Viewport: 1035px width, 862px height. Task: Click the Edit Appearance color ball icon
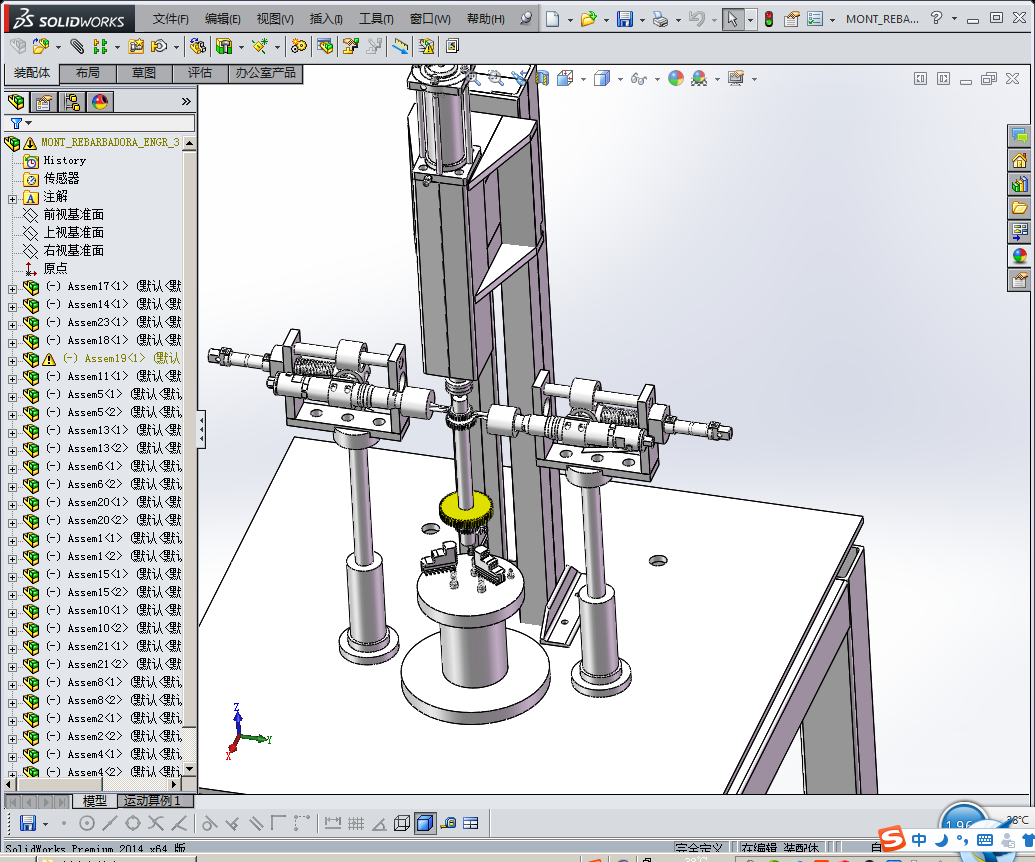pos(676,78)
